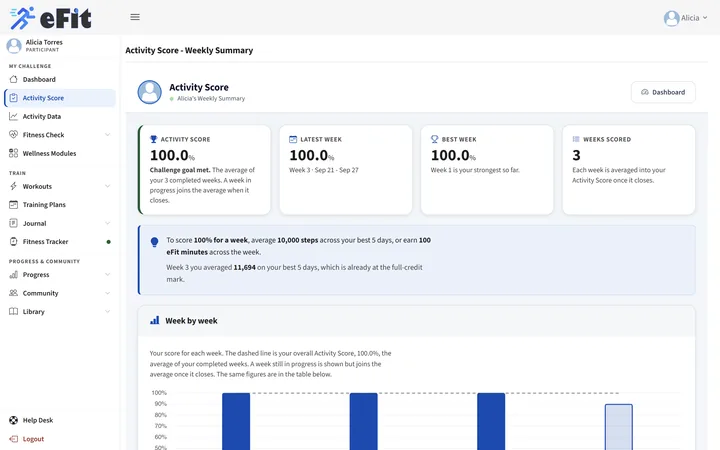The image size is (720, 450).
Task: Click "Challenge goal met." text
Action: point(180,170)
